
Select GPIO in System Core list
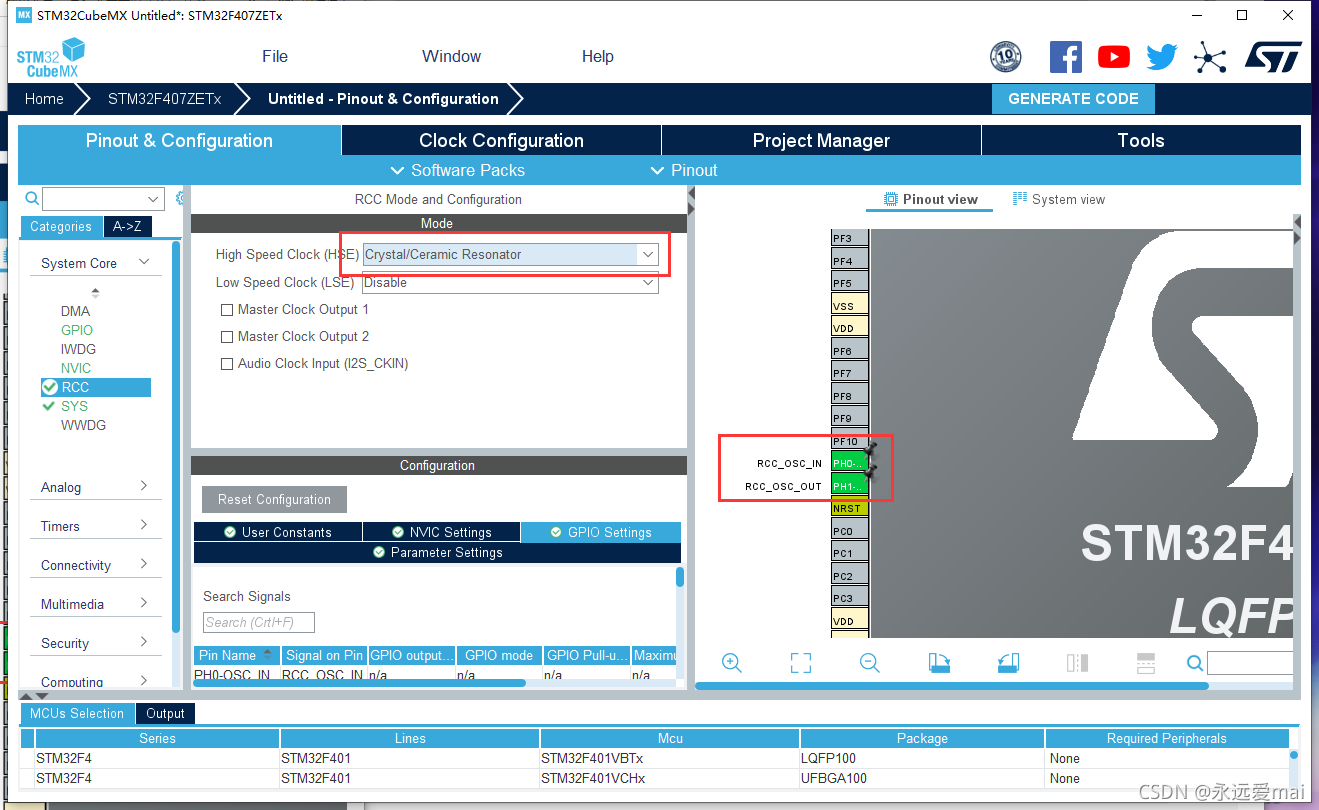pos(76,330)
